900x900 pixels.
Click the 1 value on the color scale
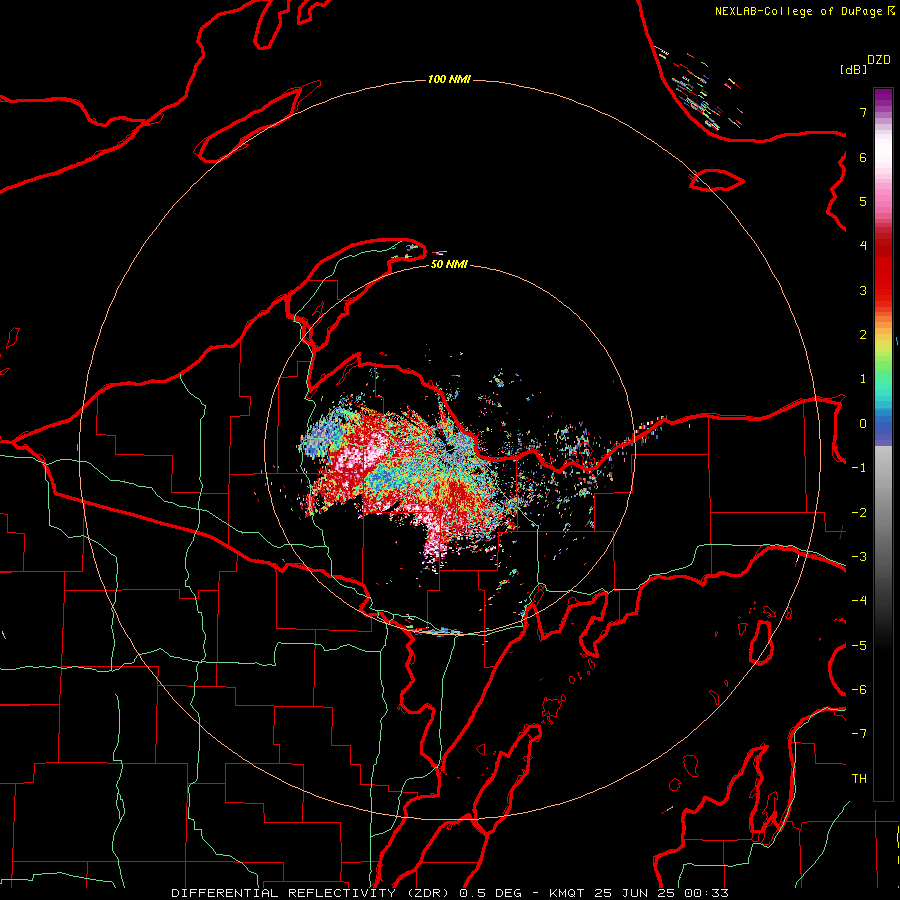863,379
